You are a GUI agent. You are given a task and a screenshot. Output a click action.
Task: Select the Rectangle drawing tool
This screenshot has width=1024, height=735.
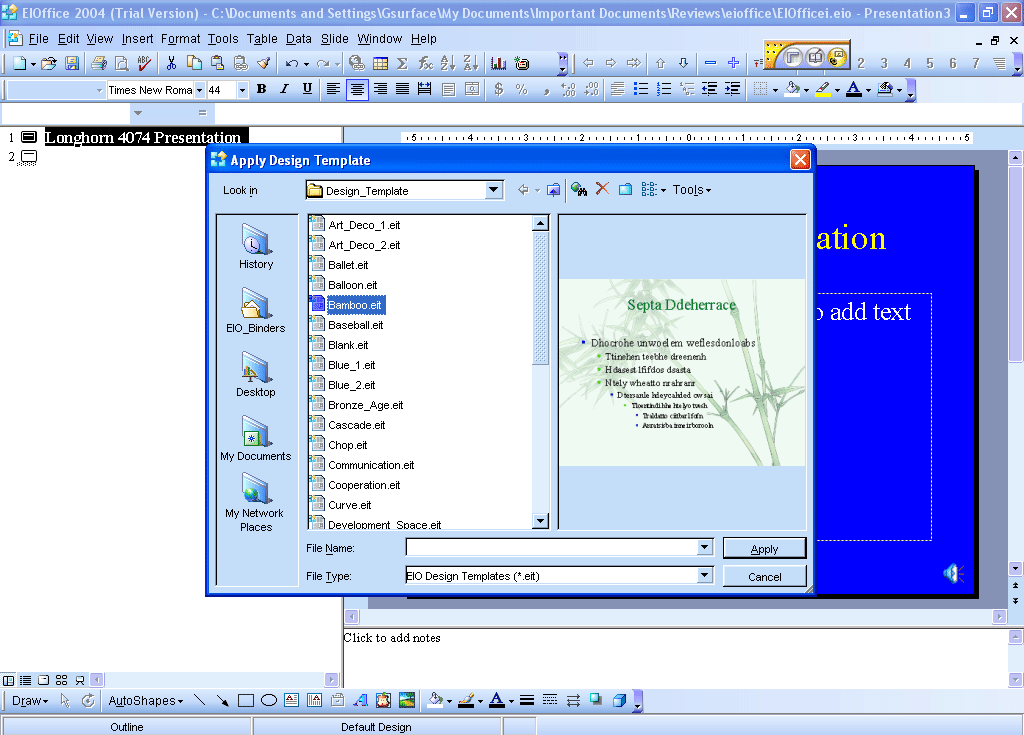[246, 700]
